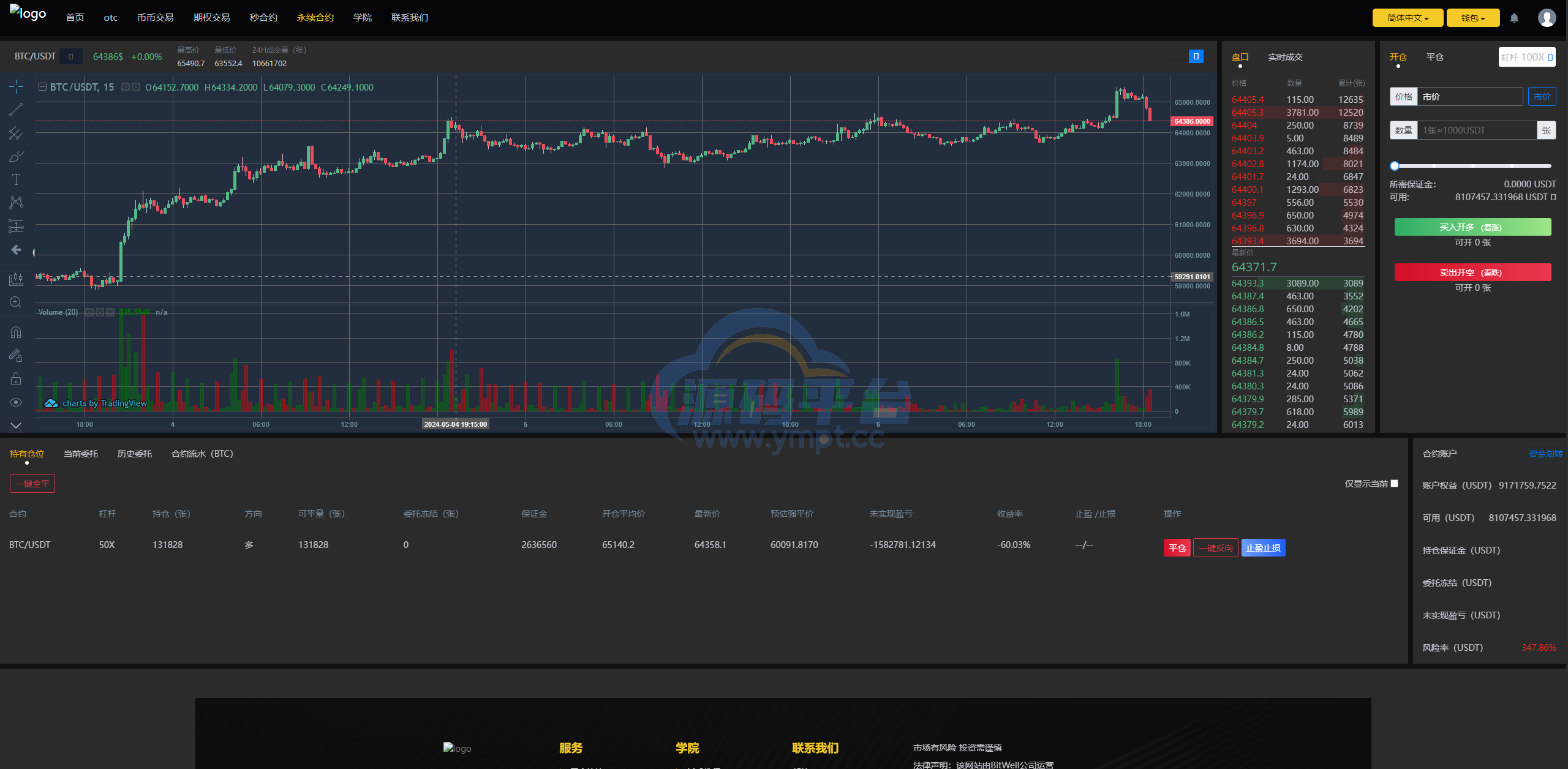1568x769 pixels.
Task: Open 学院 academy page
Action: (x=363, y=18)
